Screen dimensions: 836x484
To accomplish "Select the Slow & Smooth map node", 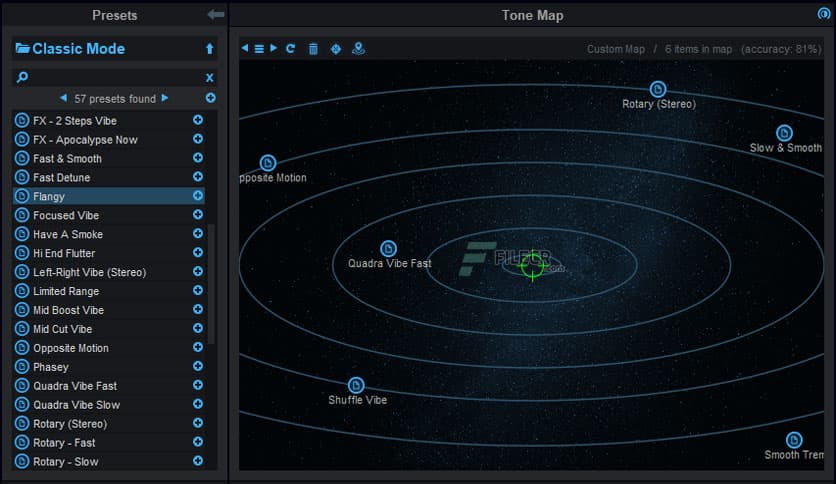I will coord(784,133).
